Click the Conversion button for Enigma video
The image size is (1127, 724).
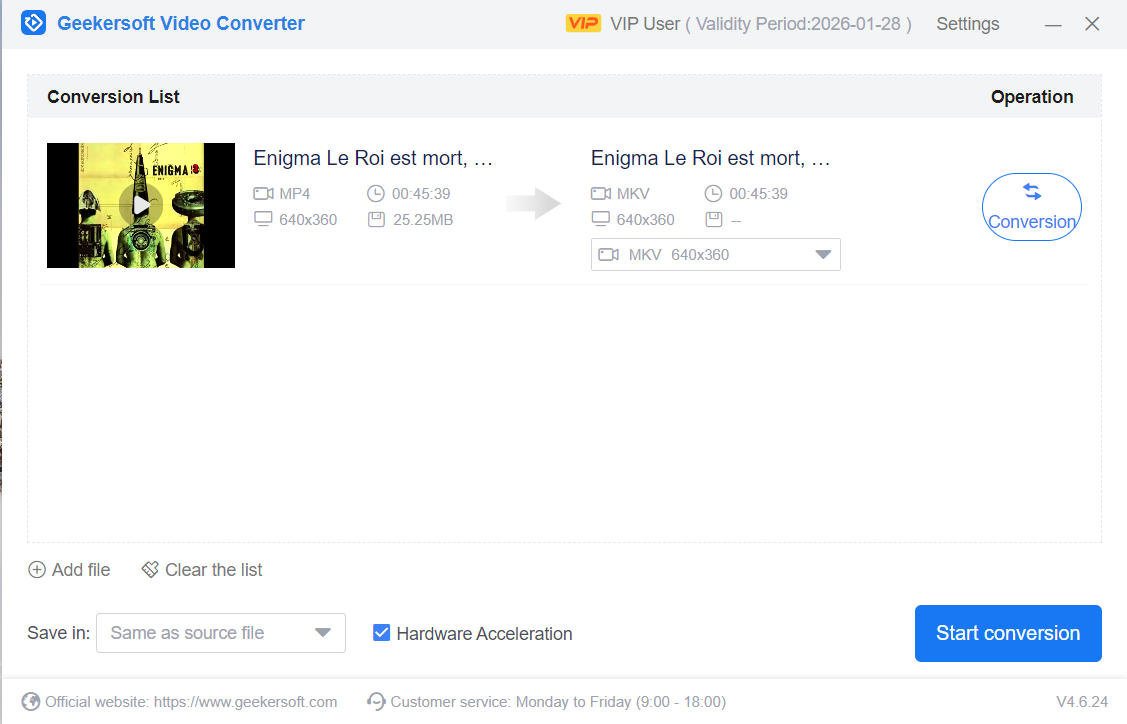pyautogui.click(x=1031, y=207)
